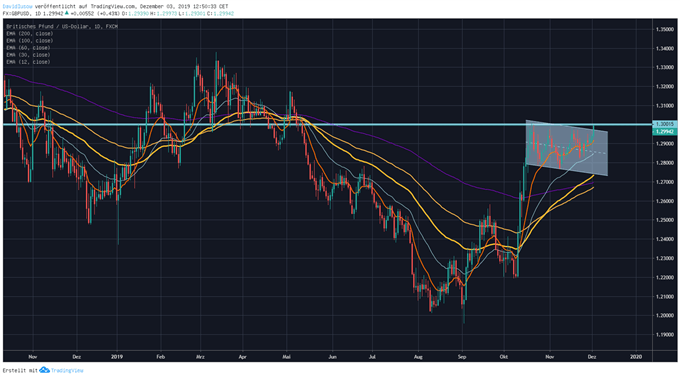Click the TradingView cloud logo icon

point(44,370)
